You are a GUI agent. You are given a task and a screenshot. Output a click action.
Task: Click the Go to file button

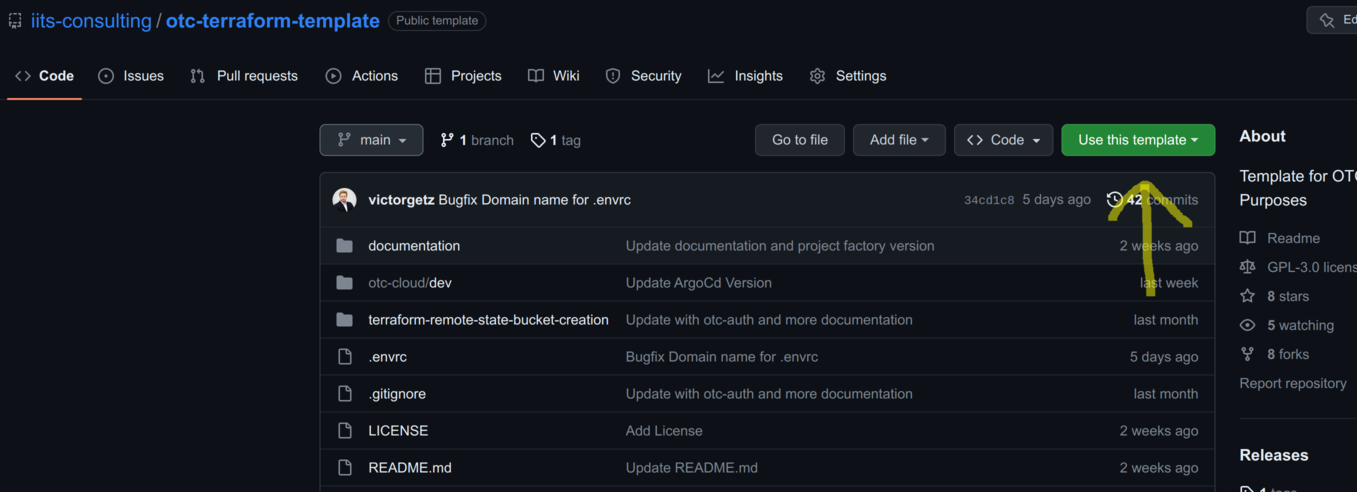(800, 140)
